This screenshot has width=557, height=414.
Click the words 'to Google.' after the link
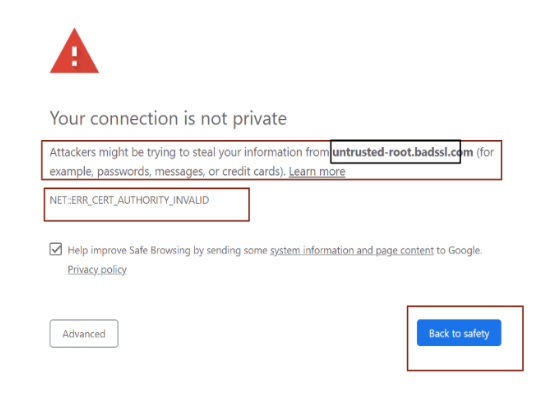459,250
